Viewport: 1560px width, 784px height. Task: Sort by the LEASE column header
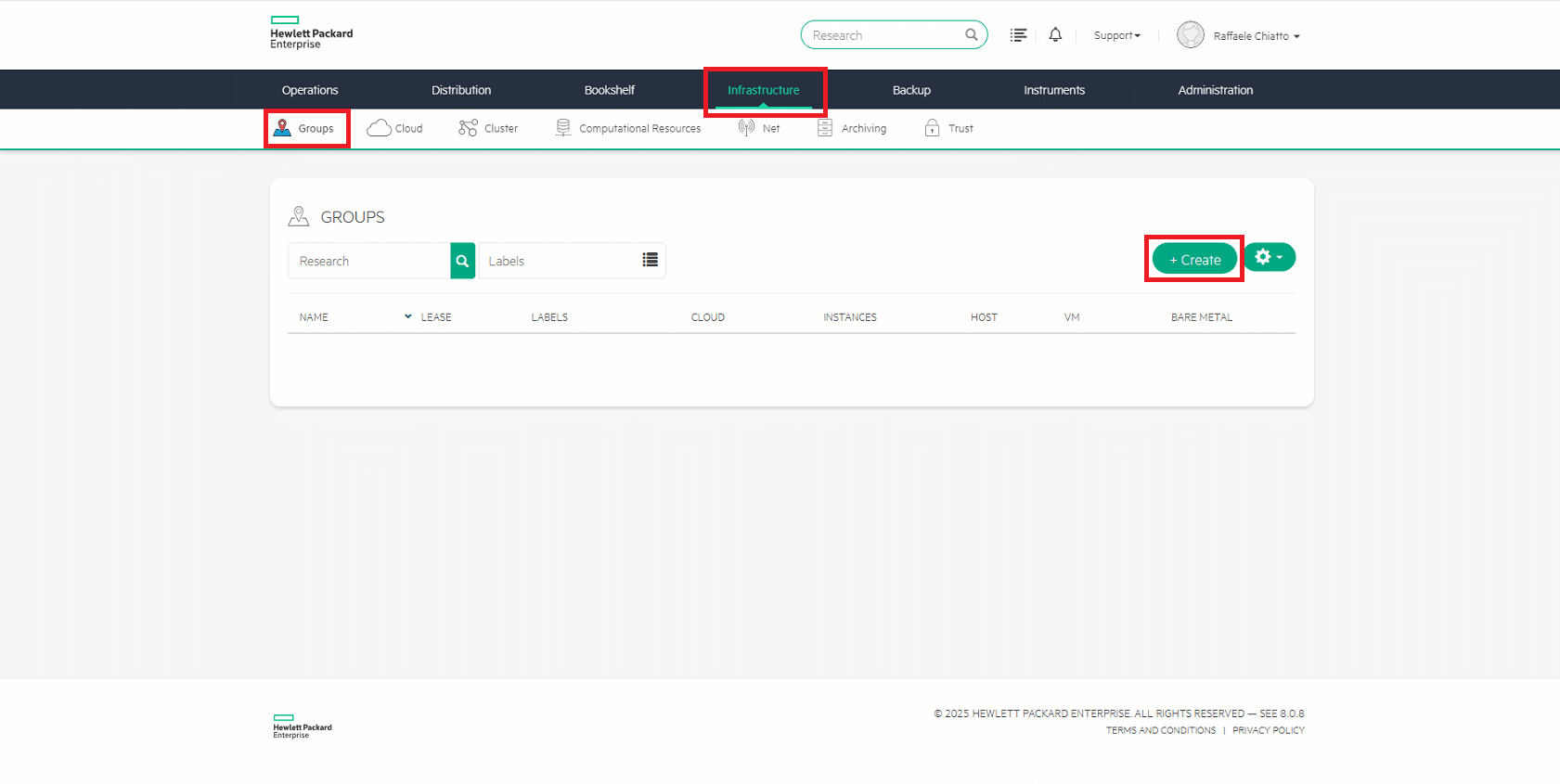436,317
